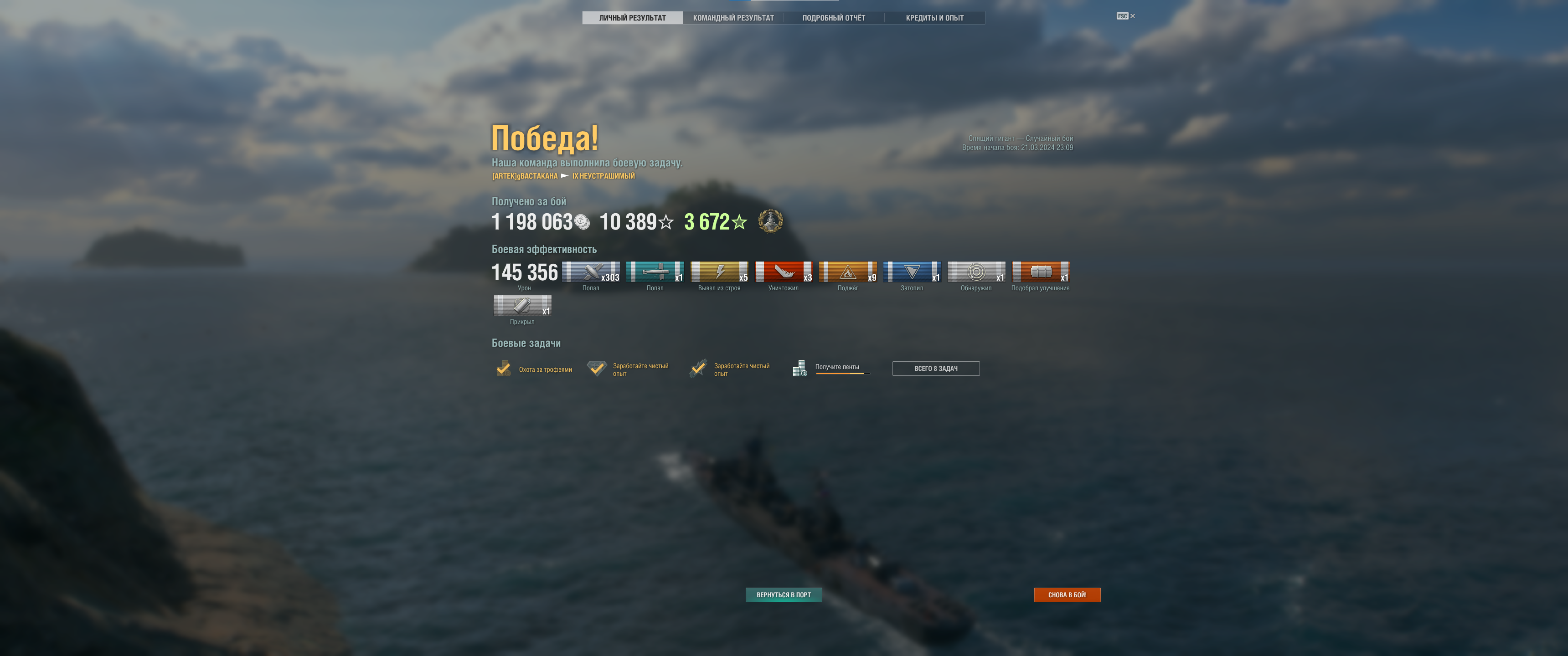Select the first Заработайте чистый опыт task

click(628, 369)
